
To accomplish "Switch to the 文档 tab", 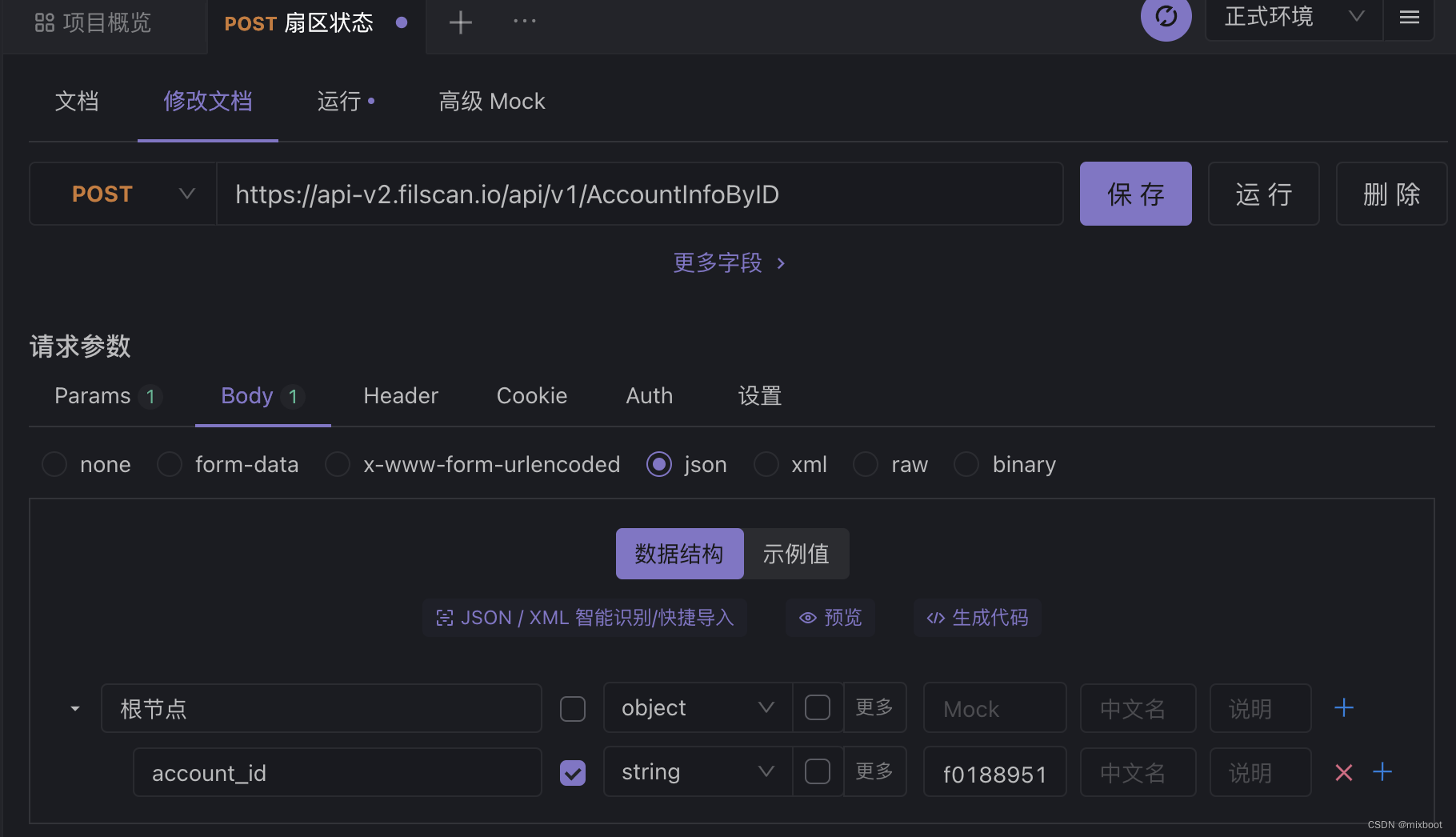I will pyautogui.click(x=77, y=102).
